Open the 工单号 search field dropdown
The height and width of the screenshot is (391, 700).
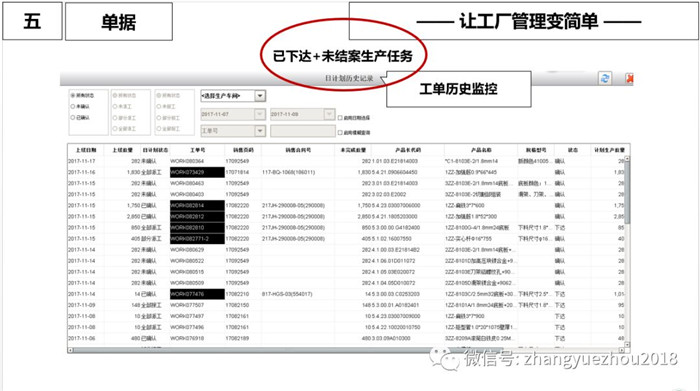(260, 131)
